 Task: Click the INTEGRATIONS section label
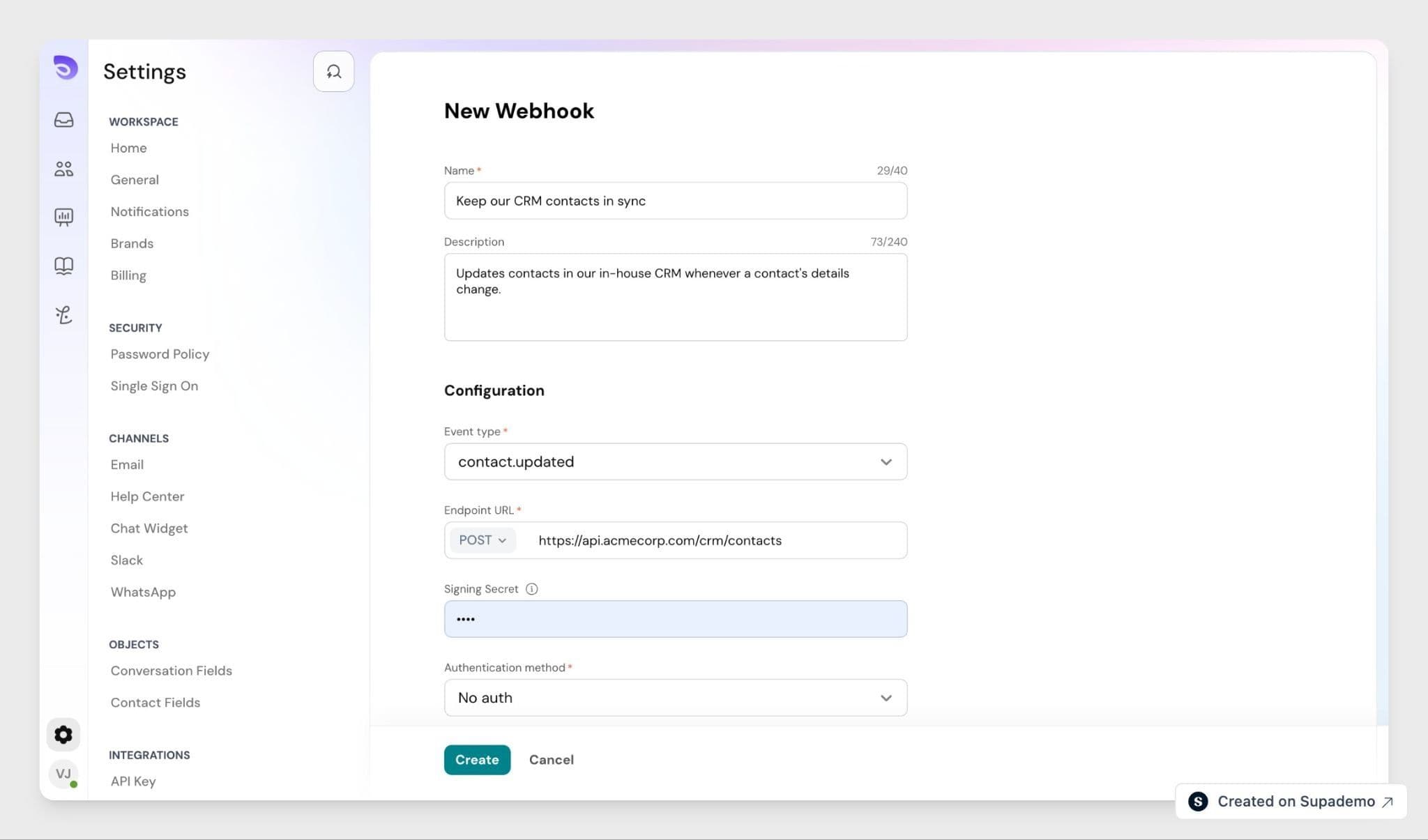click(149, 755)
